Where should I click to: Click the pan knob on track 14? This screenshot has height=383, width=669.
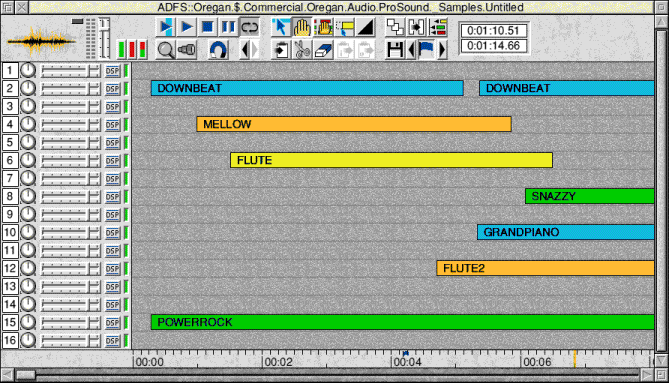click(x=28, y=305)
